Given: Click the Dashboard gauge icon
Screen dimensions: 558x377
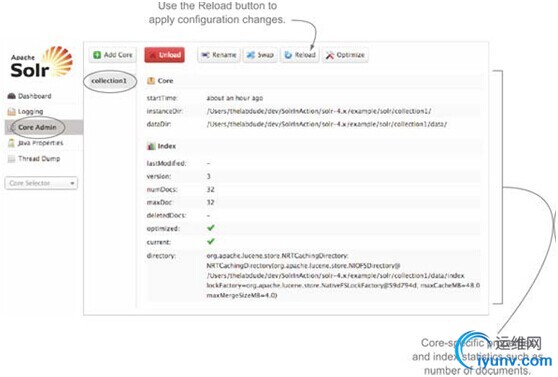Looking at the screenshot, I should [11, 96].
